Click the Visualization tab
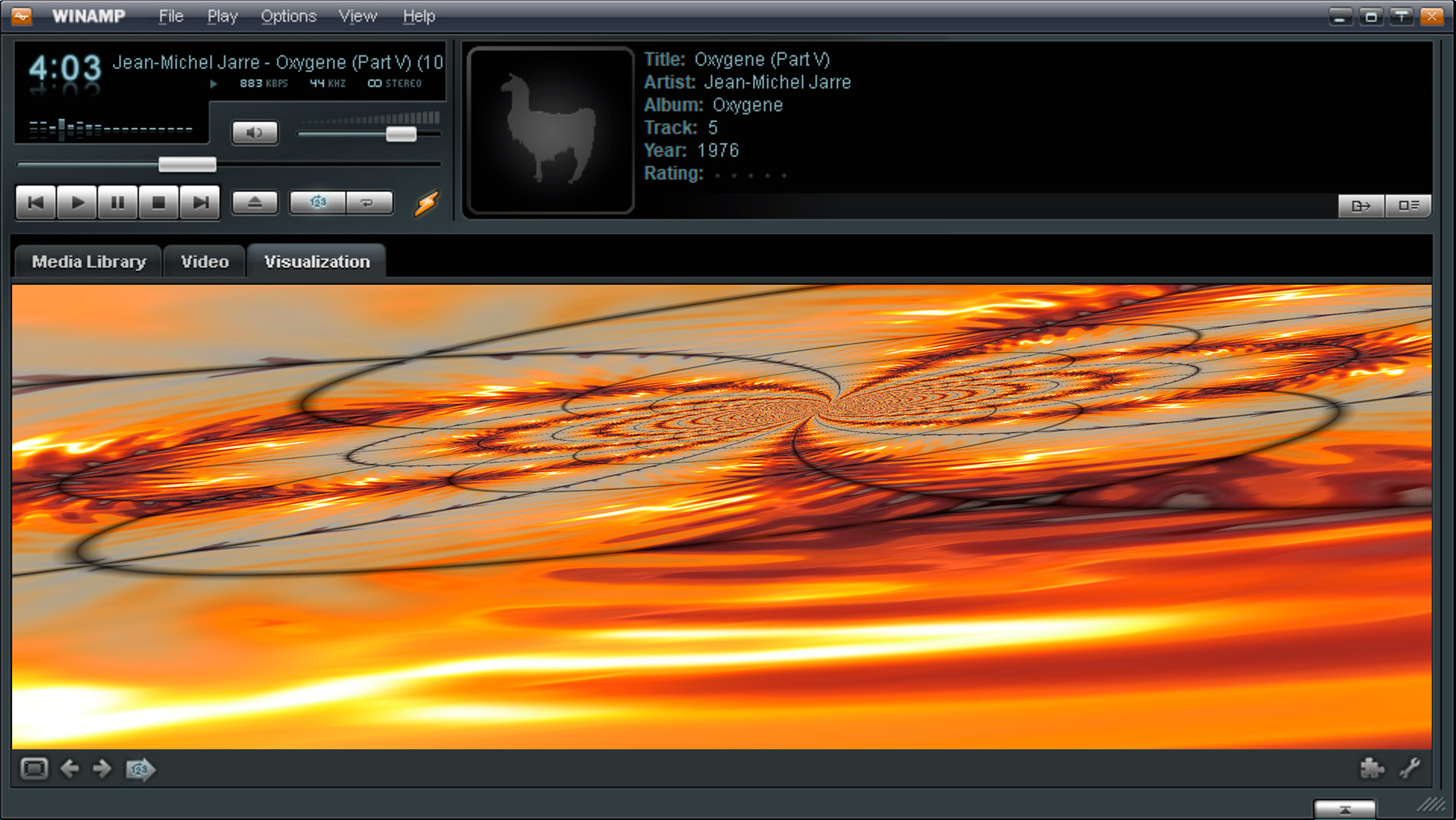 [316, 261]
